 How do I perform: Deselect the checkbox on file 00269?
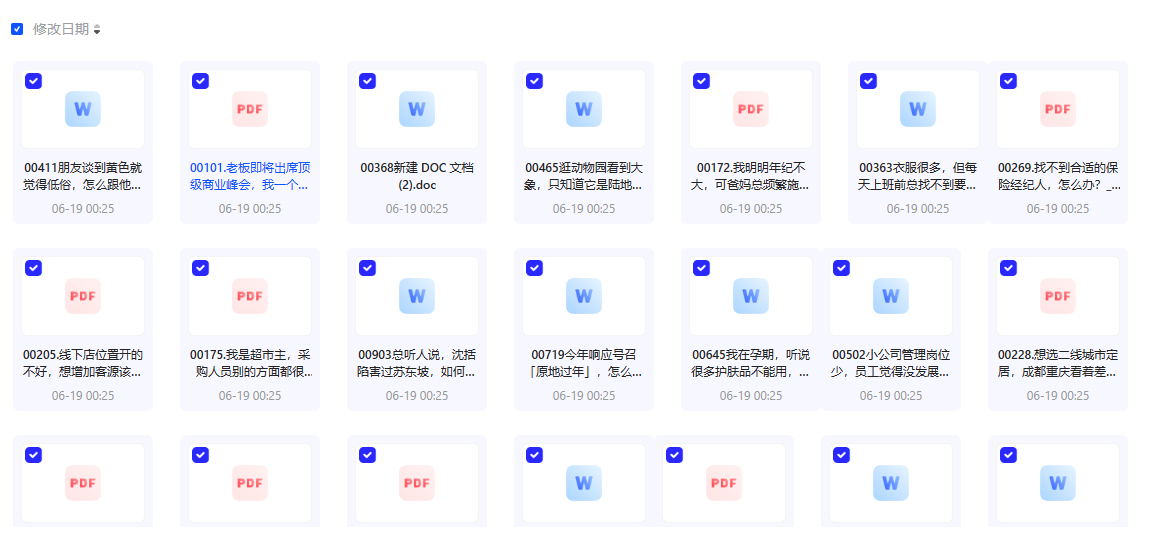coord(1008,81)
